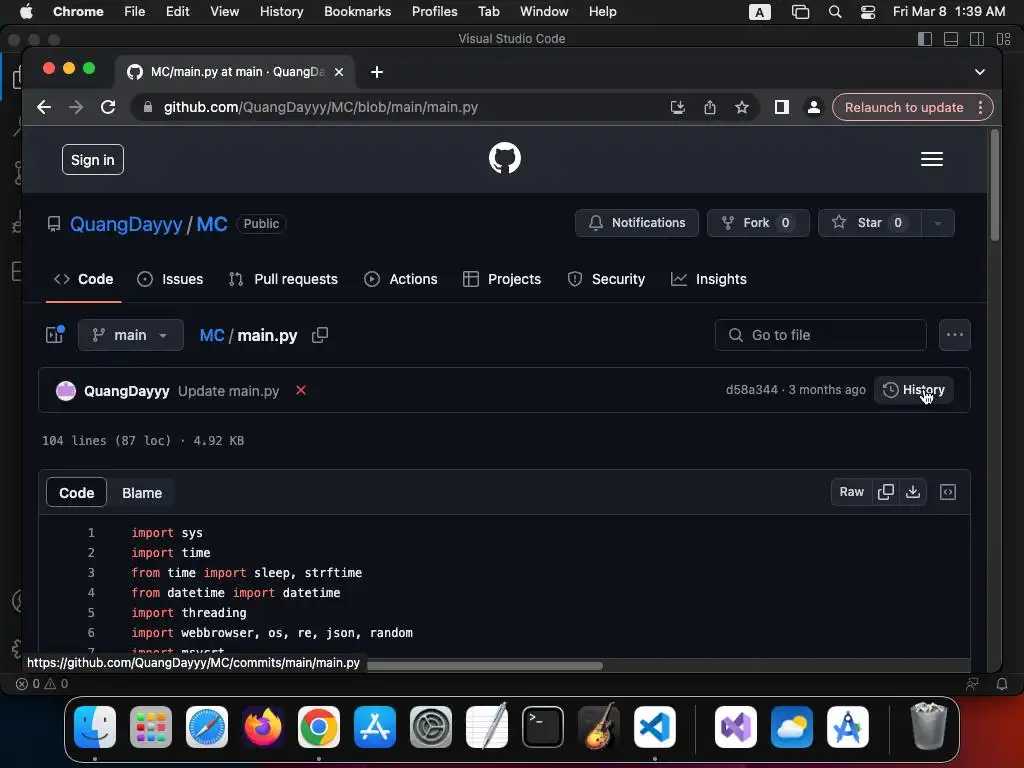This screenshot has height=768, width=1024.
Task: Switch to the Actions tab
Action: point(400,279)
